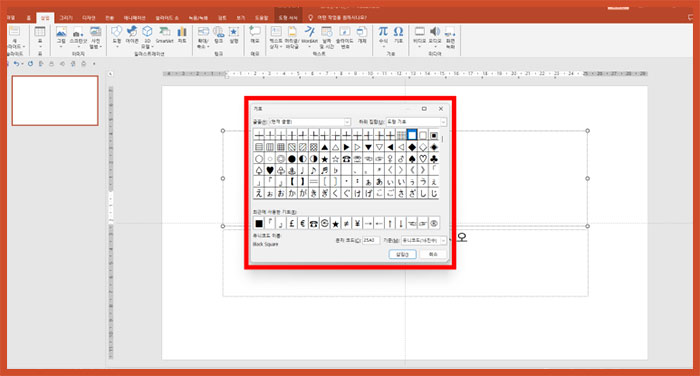Click the Action (실행) star icon
The width and height of the screenshot is (700, 376).
tap(233, 31)
